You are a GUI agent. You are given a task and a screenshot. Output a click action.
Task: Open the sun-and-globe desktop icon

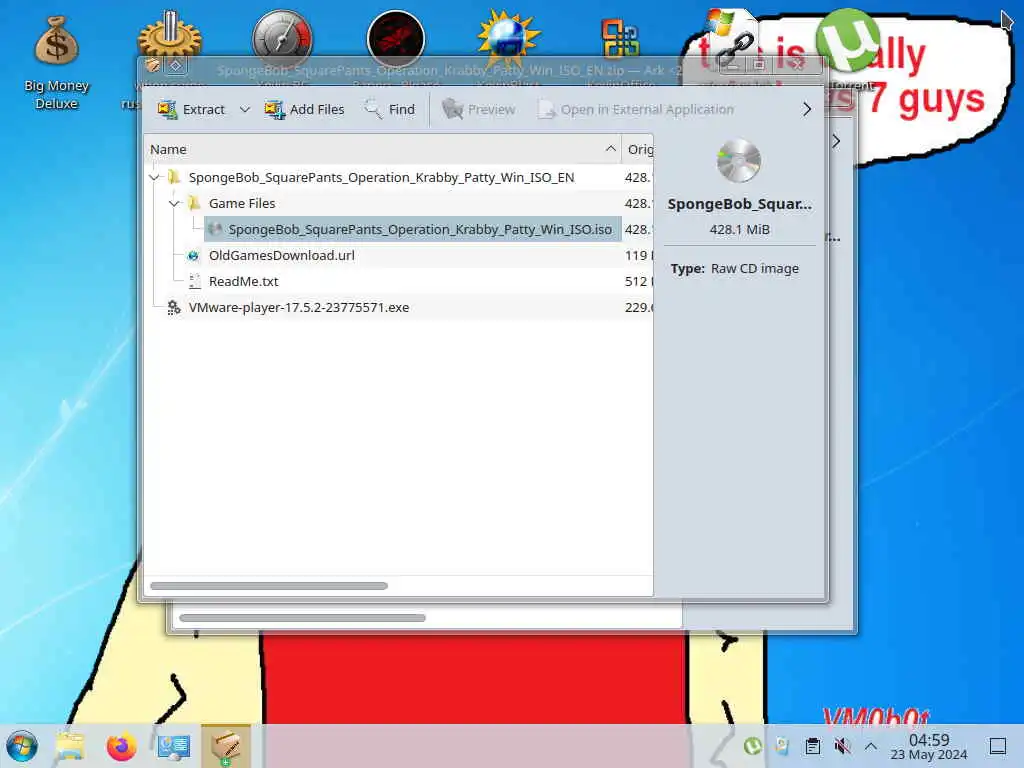point(509,37)
